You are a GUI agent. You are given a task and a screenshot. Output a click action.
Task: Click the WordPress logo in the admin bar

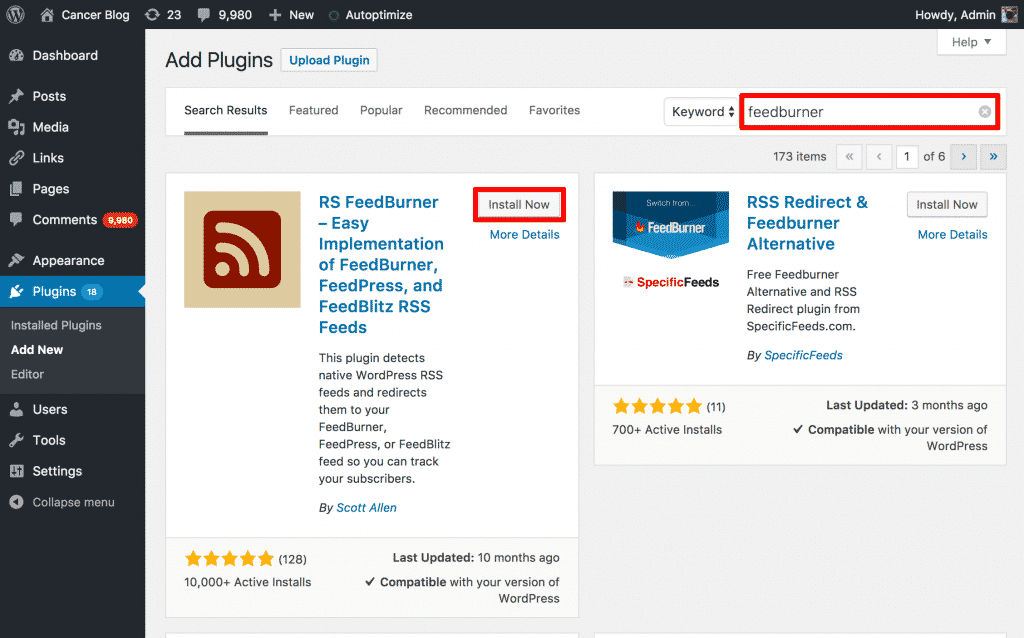14,14
